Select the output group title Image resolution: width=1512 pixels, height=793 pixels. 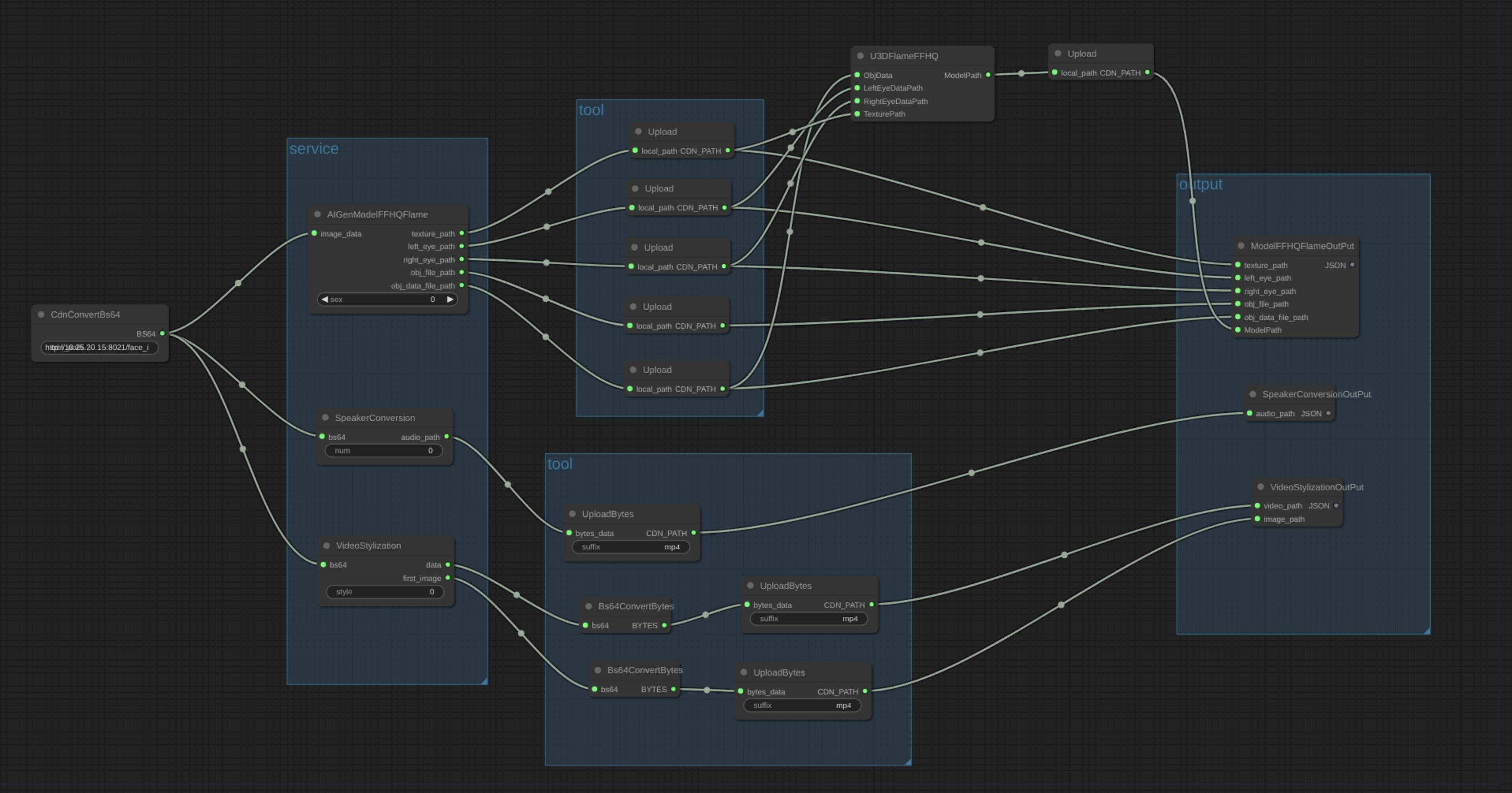[1201, 184]
